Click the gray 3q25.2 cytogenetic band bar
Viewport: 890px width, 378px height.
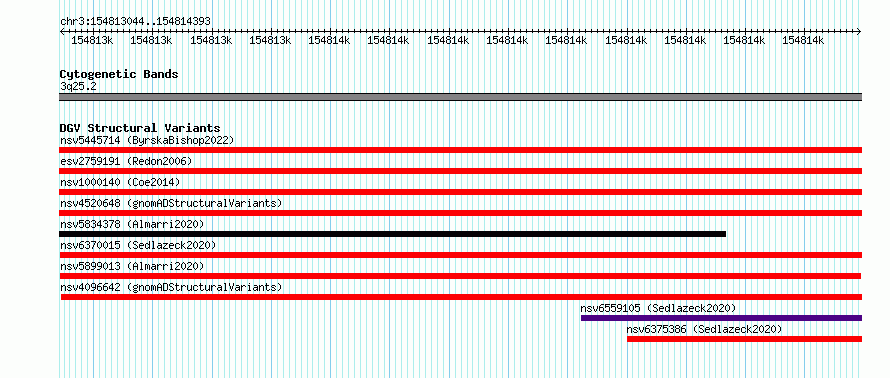click(x=460, y=97)
